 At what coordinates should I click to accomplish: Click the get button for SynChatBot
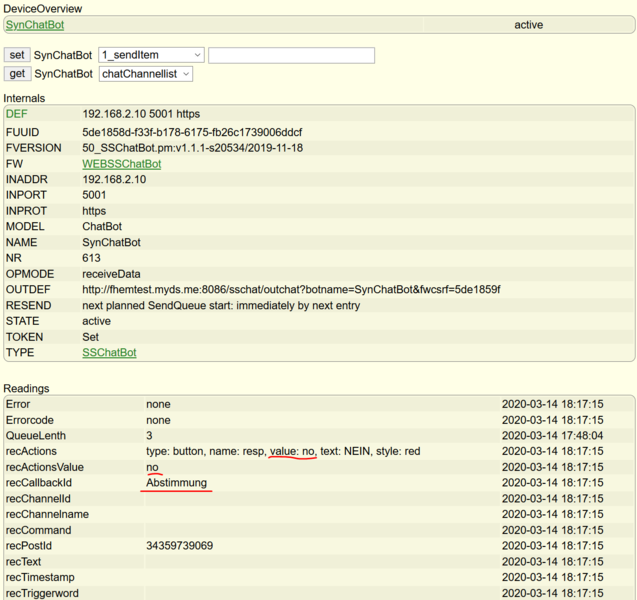17,74
